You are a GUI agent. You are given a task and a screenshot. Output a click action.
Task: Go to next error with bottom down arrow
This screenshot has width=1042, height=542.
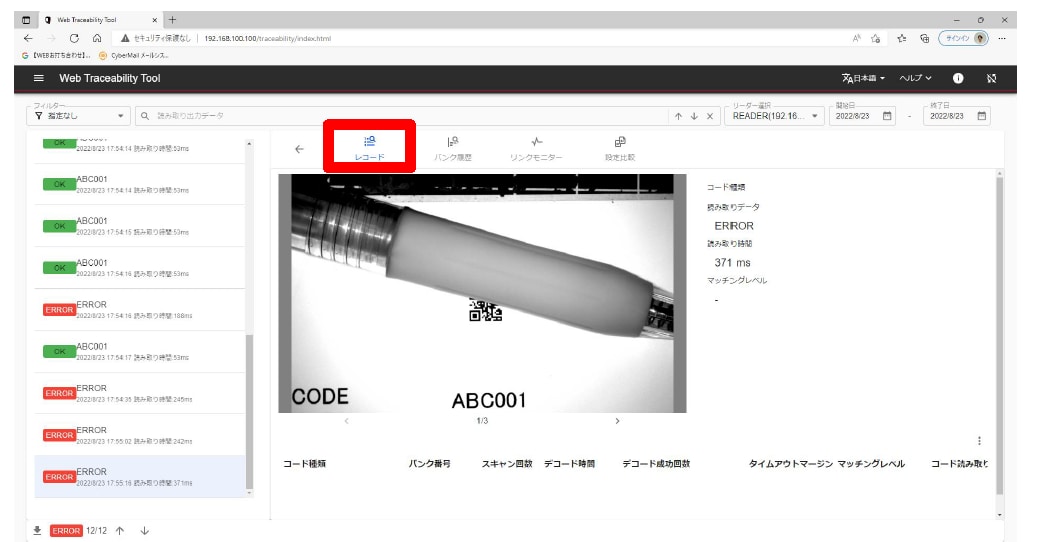(144, 531)
